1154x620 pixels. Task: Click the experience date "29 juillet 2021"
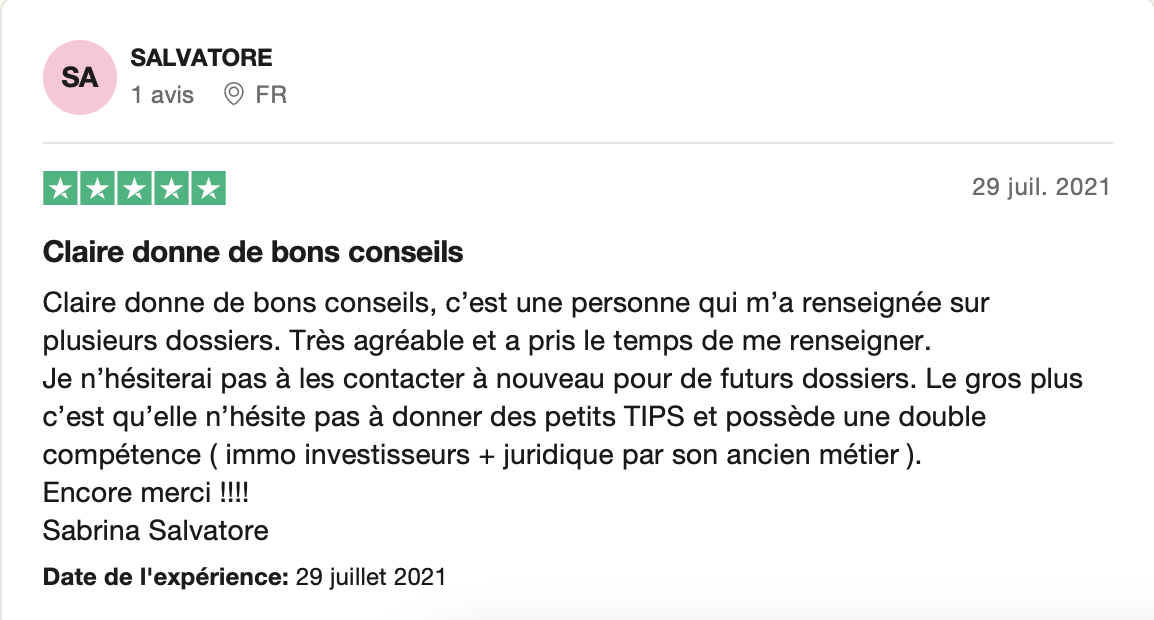pos(371,577)
